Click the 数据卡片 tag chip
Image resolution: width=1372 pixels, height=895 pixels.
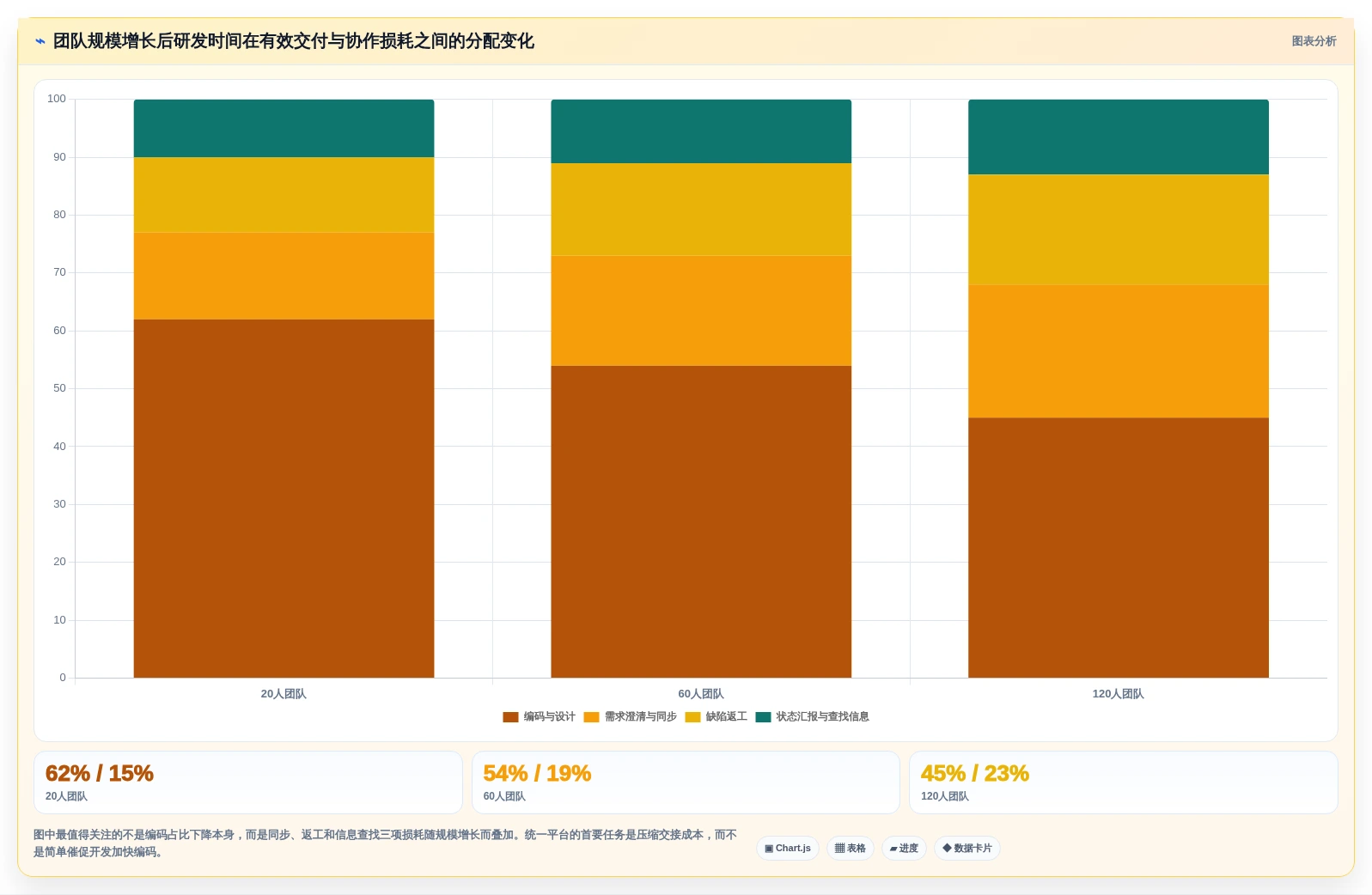click(967, 849)
